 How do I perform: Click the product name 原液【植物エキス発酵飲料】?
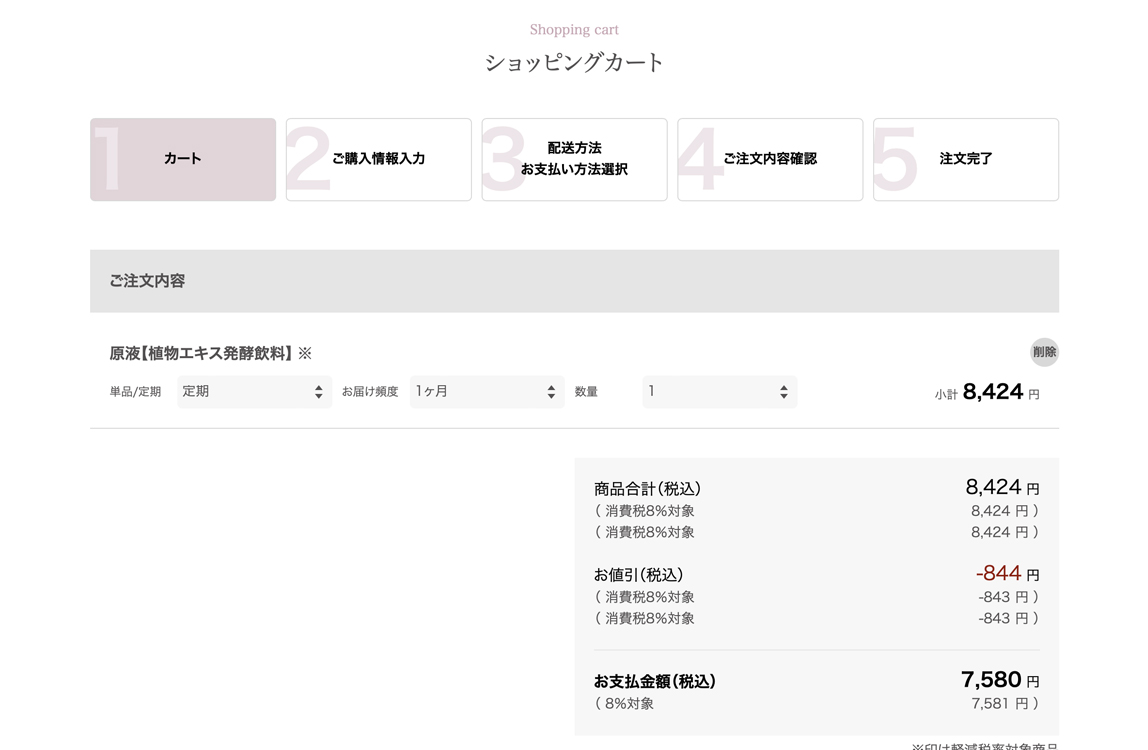(x=200, y=352)
